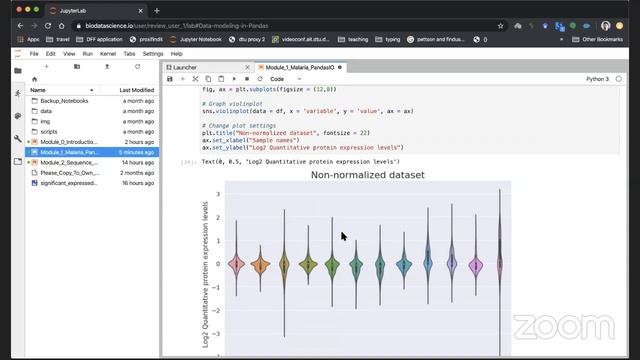Open browser profile avatar

[x=606, y=26]
